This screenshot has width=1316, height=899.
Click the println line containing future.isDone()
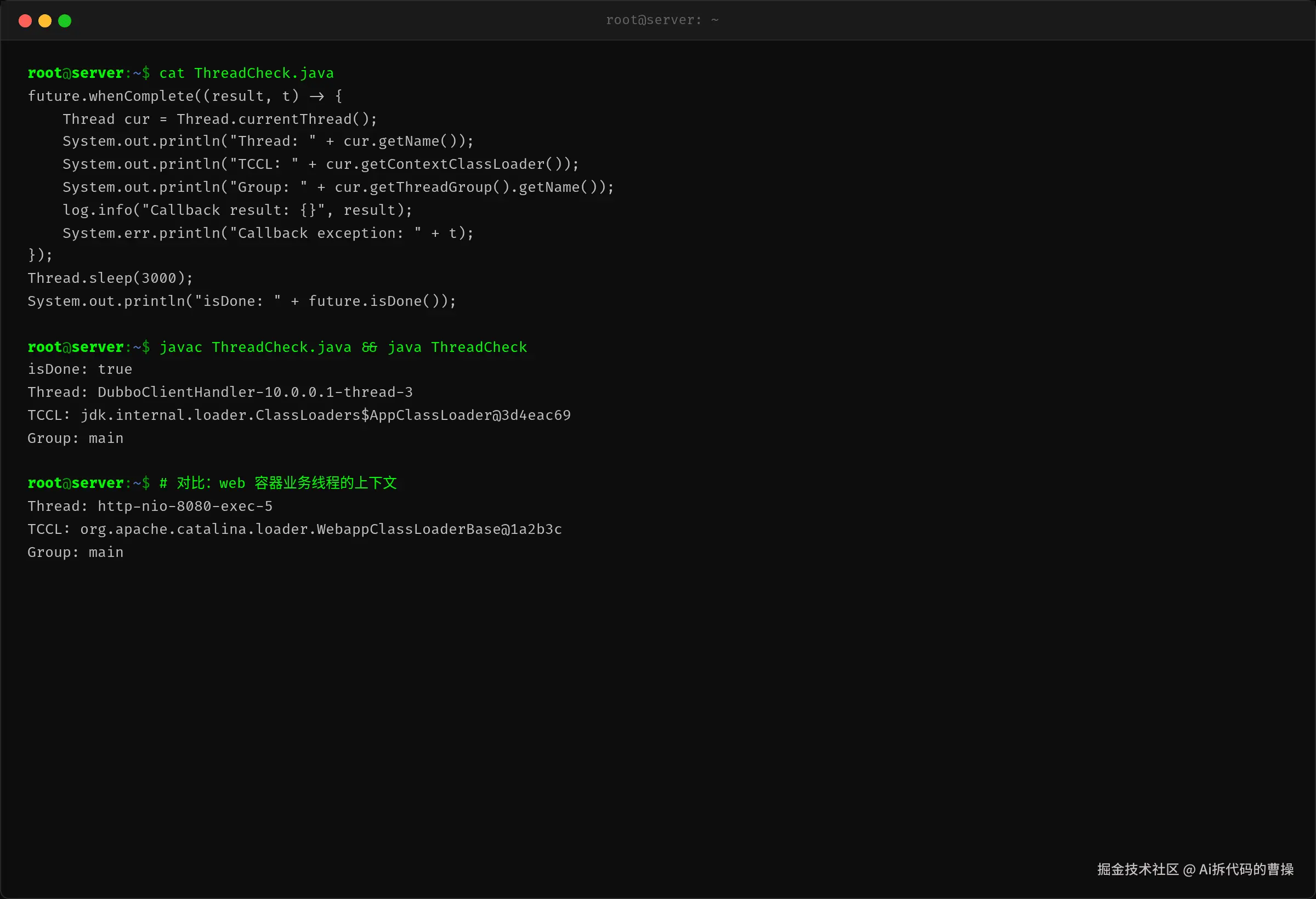[242, 301]
